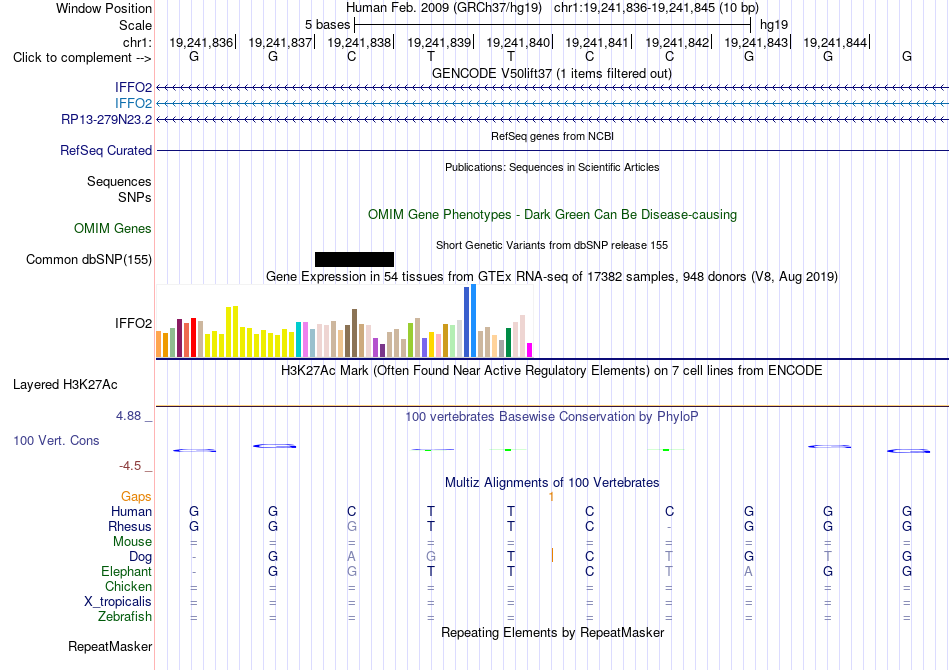
Task: Click position number 19,241,839 in the ruler
Action: (439, 42)
